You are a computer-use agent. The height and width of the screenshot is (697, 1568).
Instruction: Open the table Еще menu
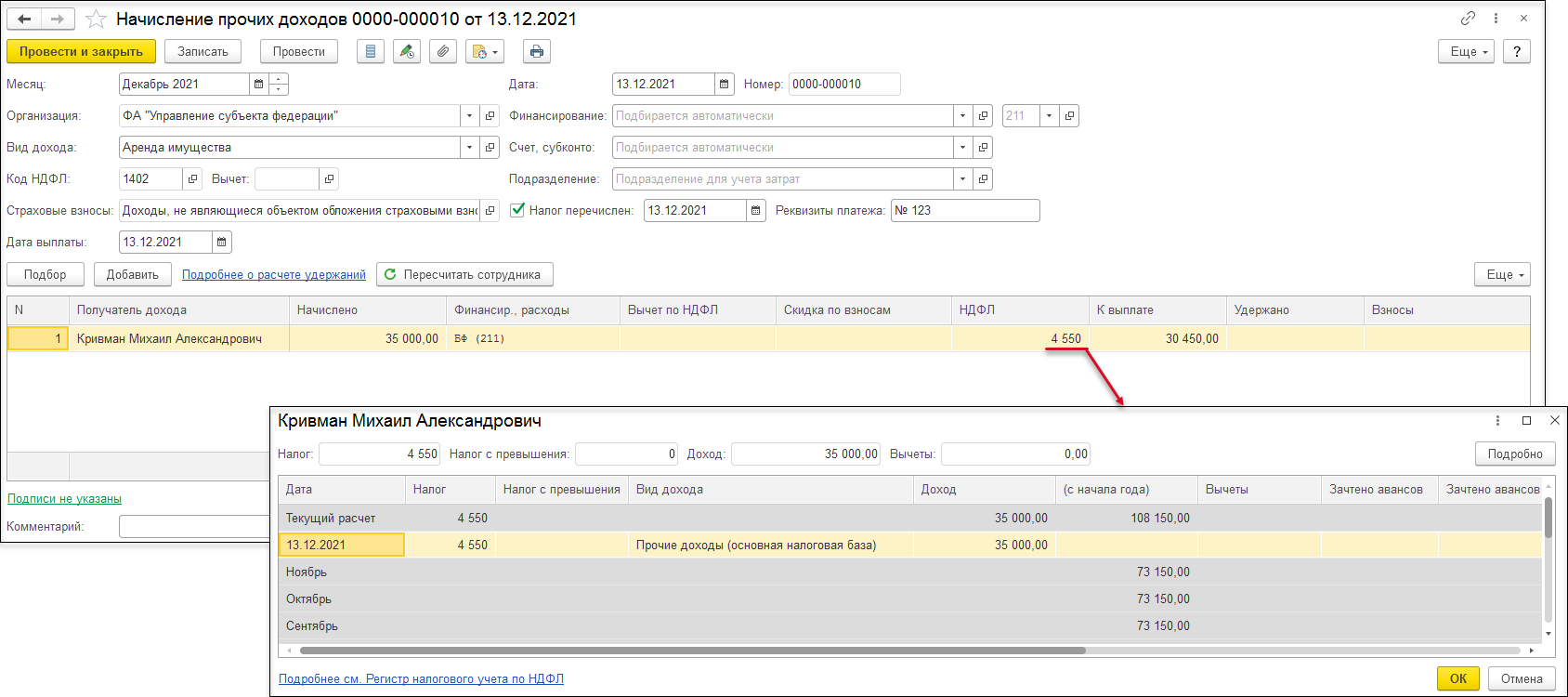(x=1502, y=274)
